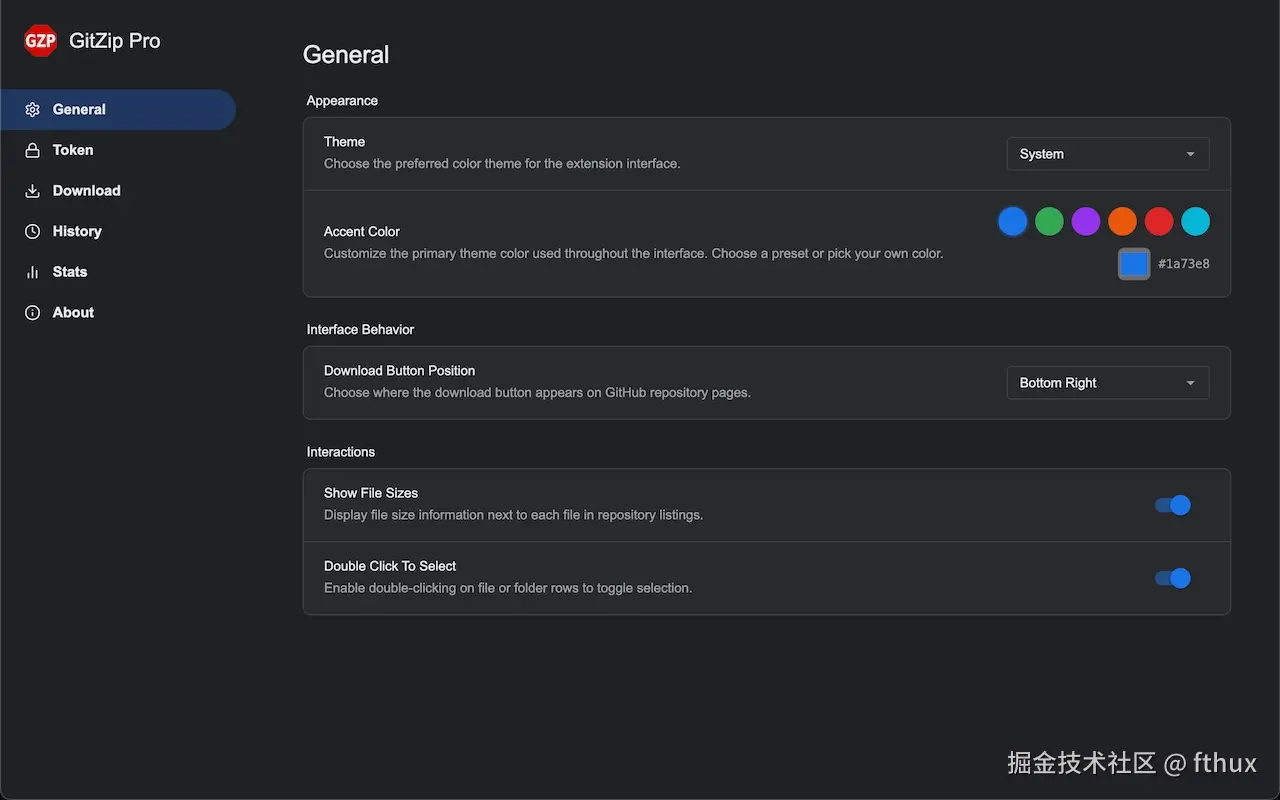Image resolution: width=1280 pixels, height=800 pixels.
Task: Click the Interface Behavior section label
Action: pyautogui.click(x=360, y=330)
